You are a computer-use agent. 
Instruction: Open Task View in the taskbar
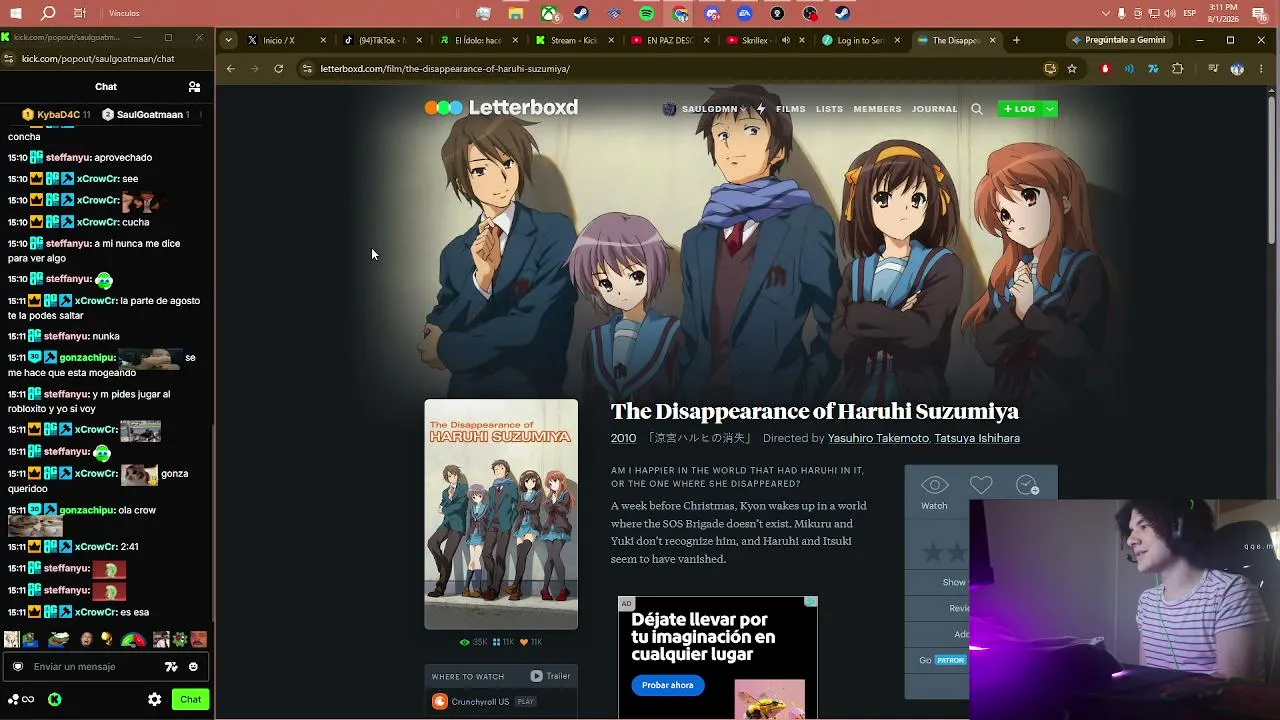click(x=80, y=13)
